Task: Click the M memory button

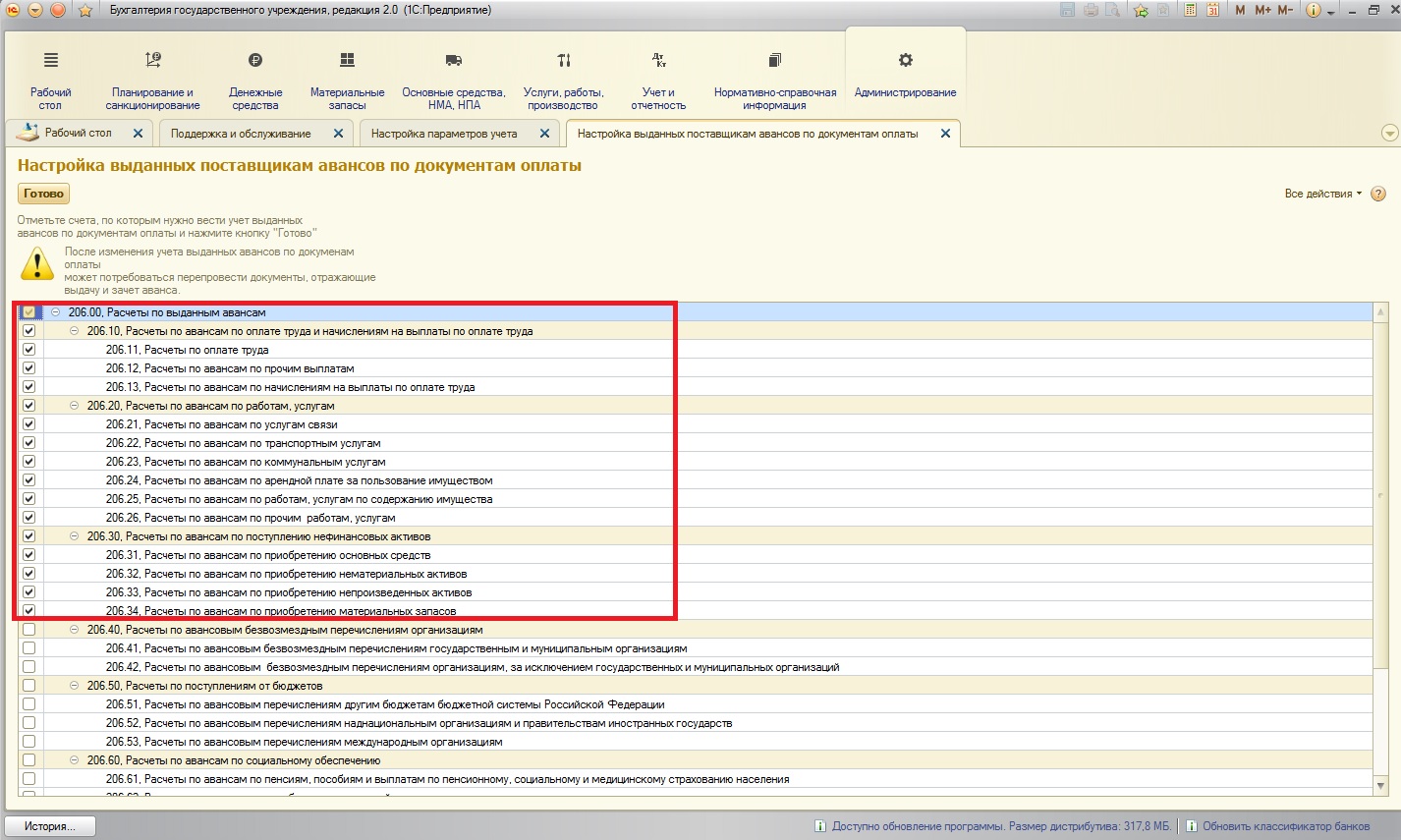Action: [1240, 10]
